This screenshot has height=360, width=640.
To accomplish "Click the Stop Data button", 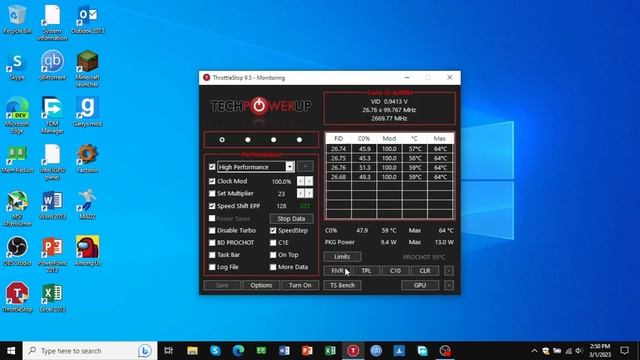I will pyautogui.click(x=291, y=219).
